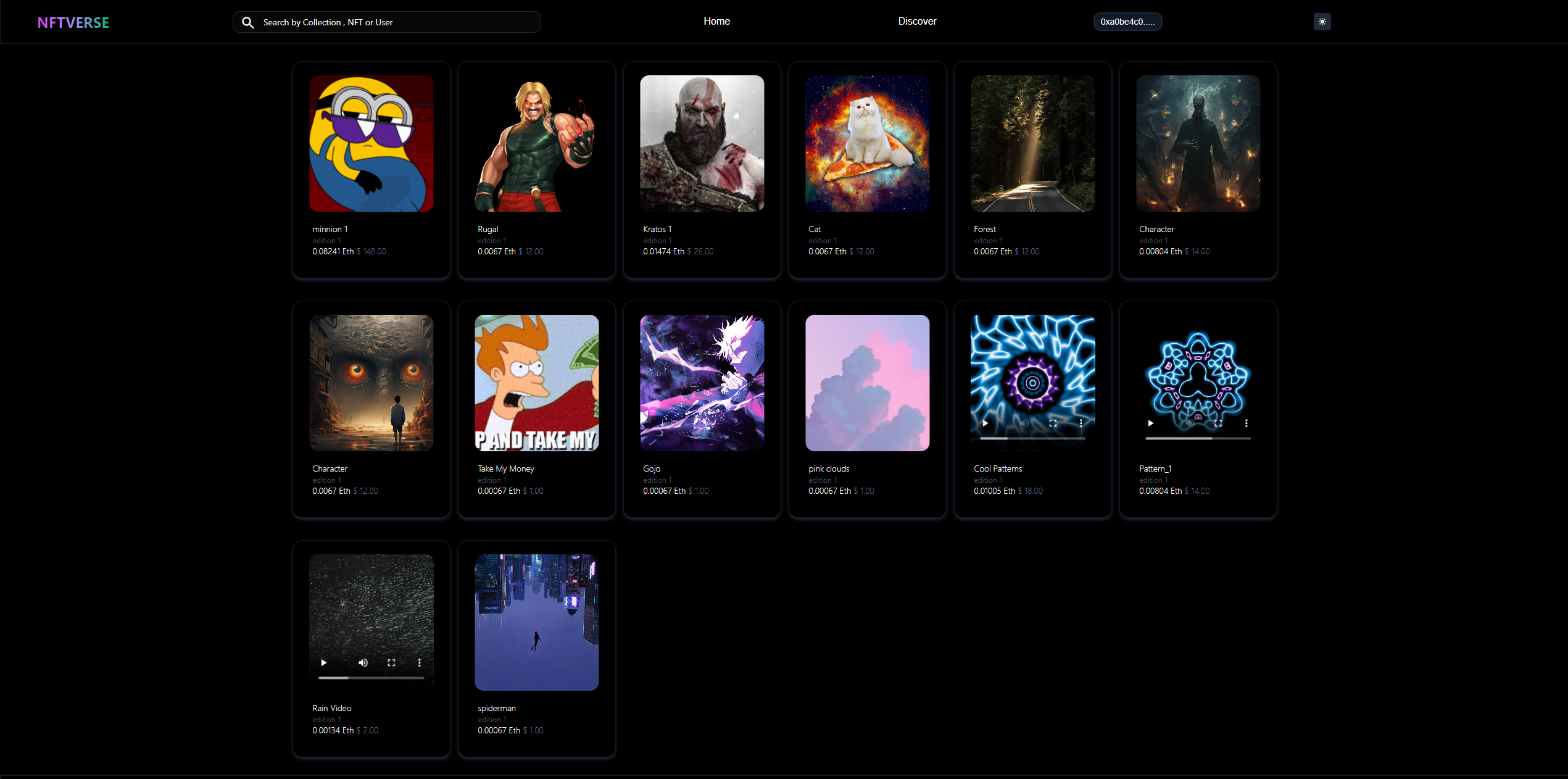Expand Cool Patterns video to fullscreen
Image resolution: width=1568 pixels, height=779 pixels.
tap(1053, 423)
